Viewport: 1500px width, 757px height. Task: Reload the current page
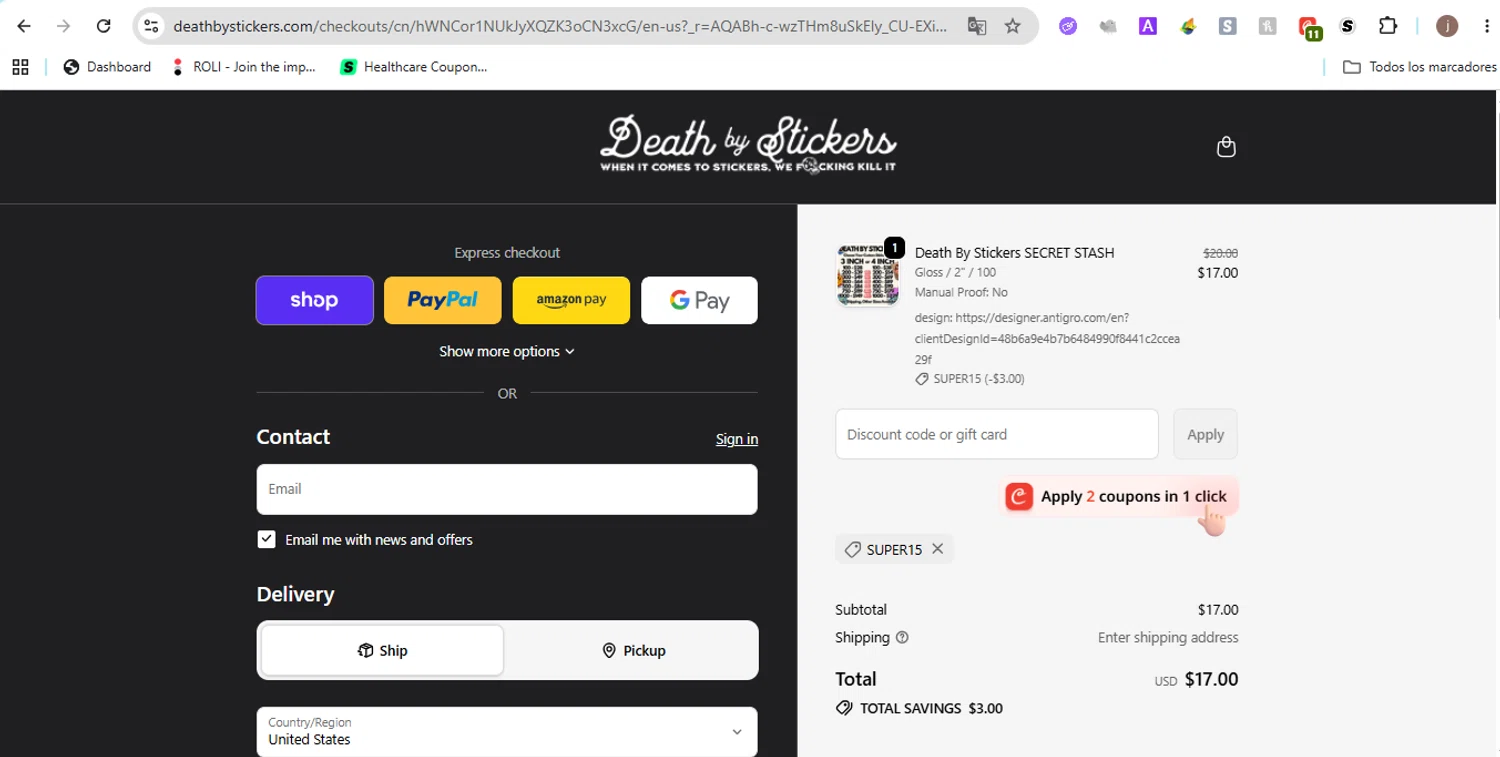(x=103, y=26)
